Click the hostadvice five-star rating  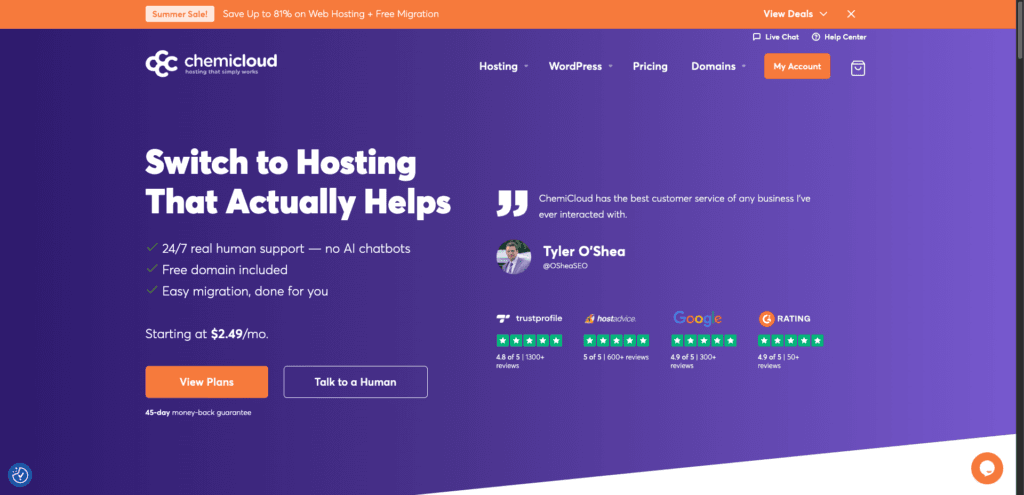point(616,340)
